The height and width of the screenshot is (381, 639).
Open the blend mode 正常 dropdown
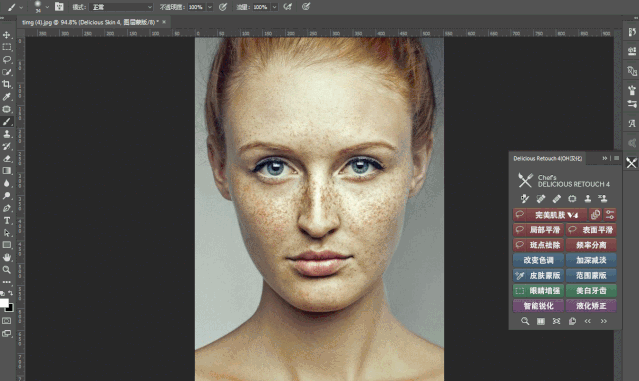tap(121, 7)
